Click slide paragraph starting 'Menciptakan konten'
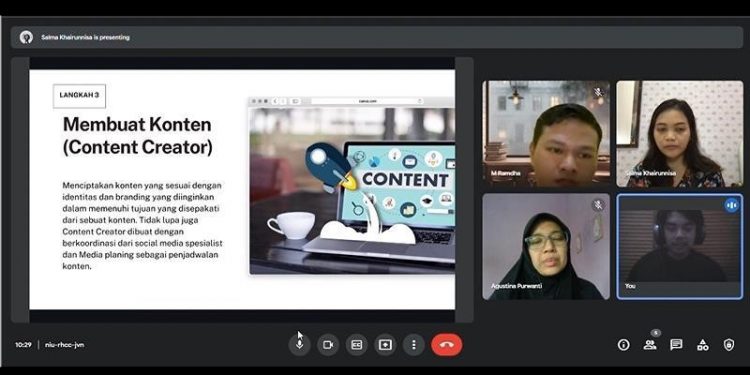This screenshot has height=375, width=750. pyautogui.click(x=142, y=225)
